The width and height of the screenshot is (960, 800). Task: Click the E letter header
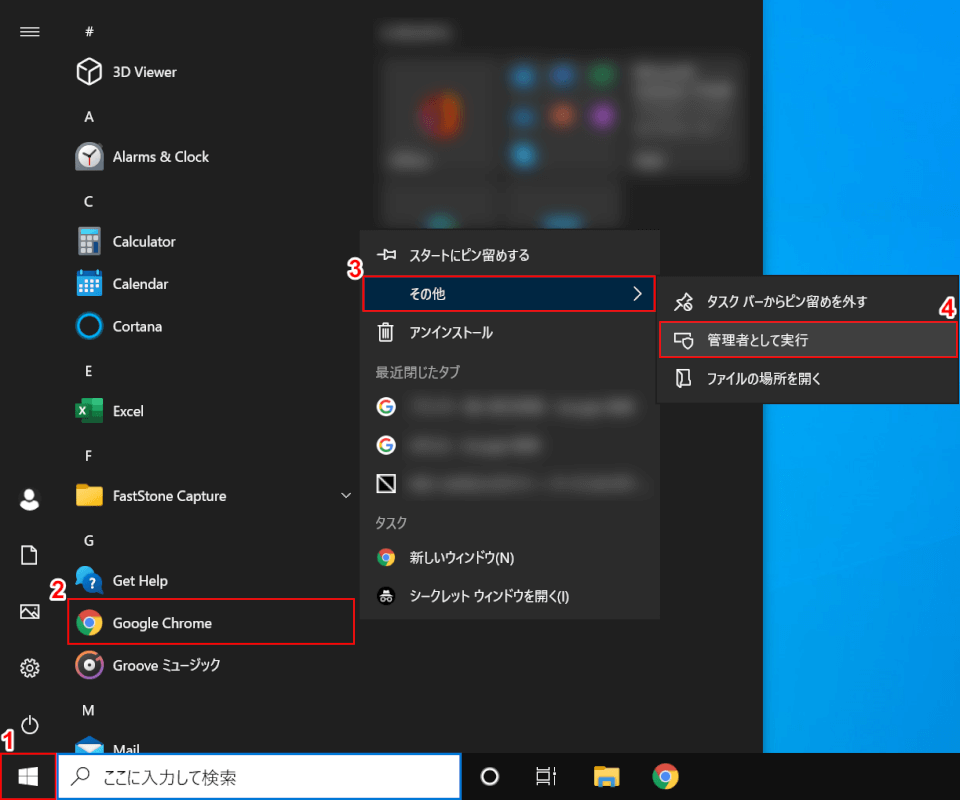(x=89, y=371)
